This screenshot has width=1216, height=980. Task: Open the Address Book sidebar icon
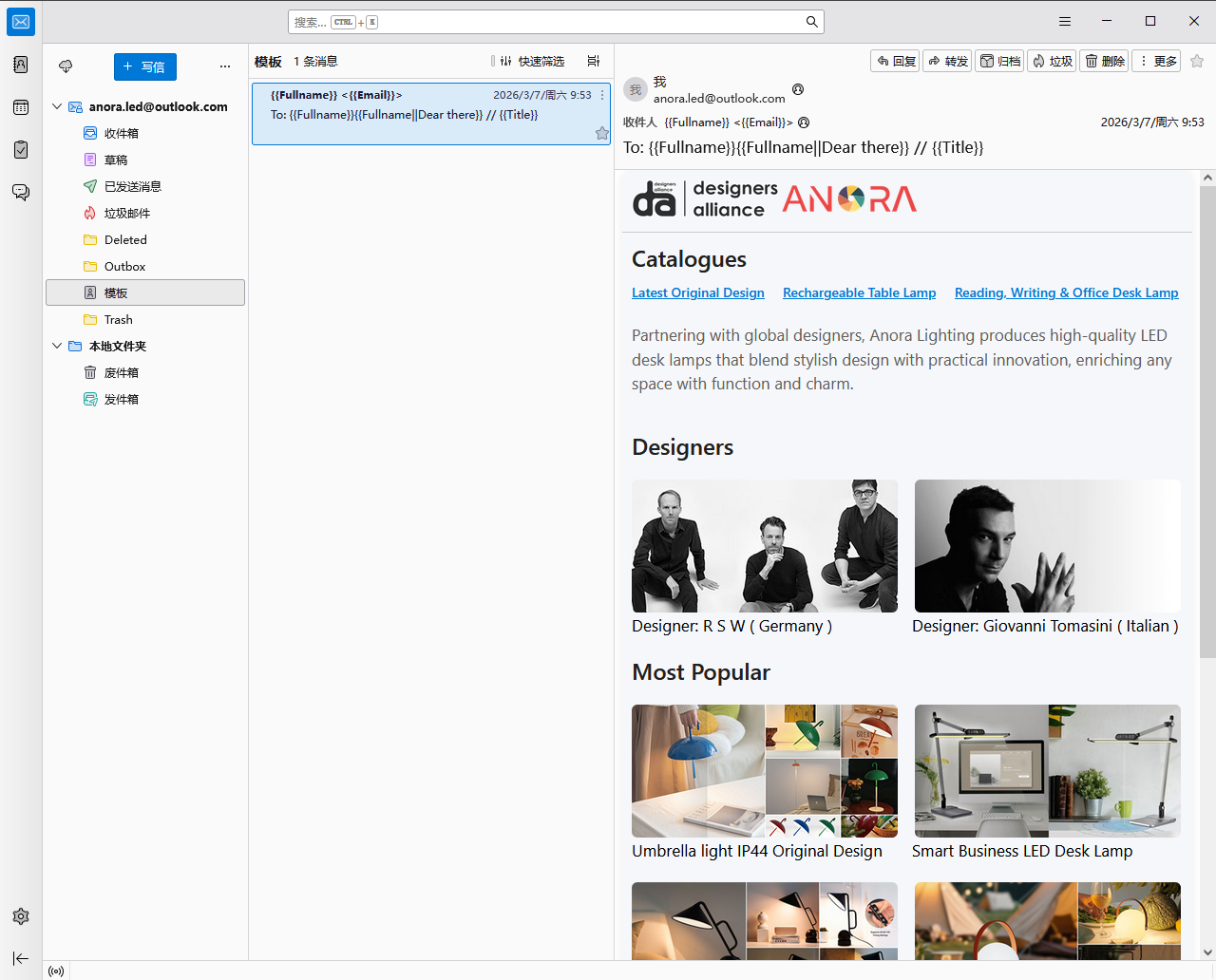click(21, 65)
